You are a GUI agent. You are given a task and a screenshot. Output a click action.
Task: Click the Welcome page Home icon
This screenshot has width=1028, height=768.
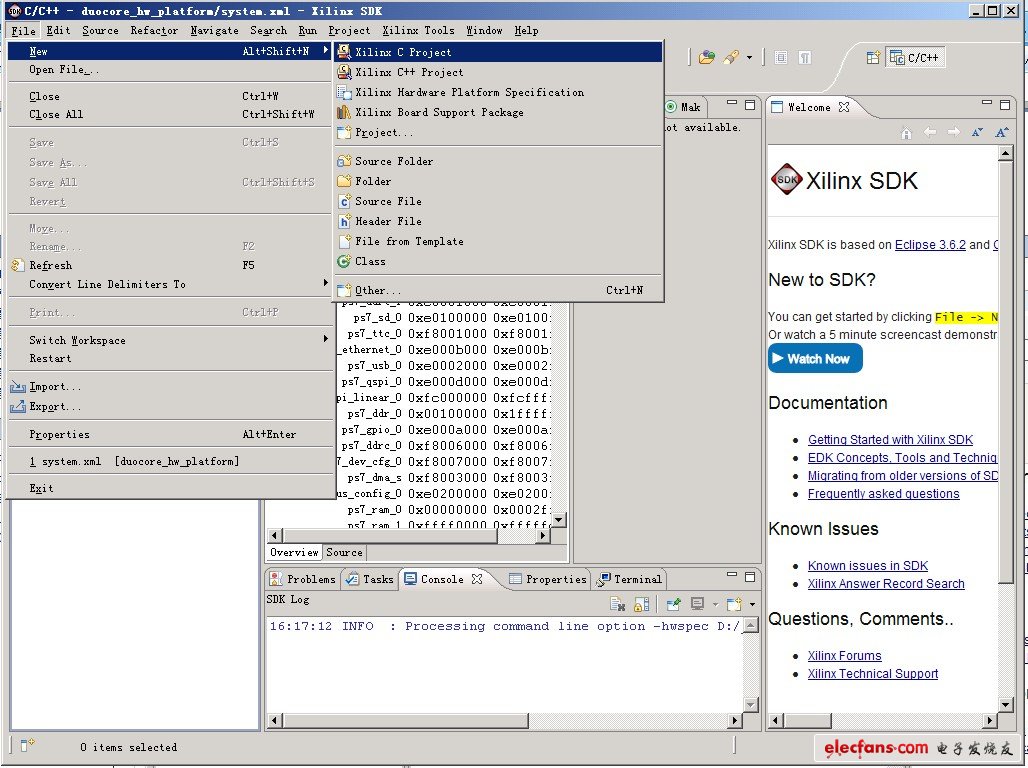906,133
